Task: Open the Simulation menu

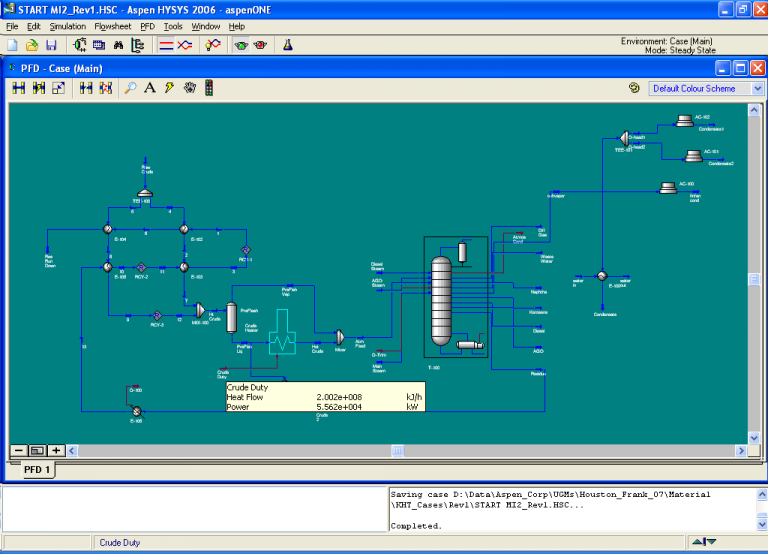Action: pos(67,26)
